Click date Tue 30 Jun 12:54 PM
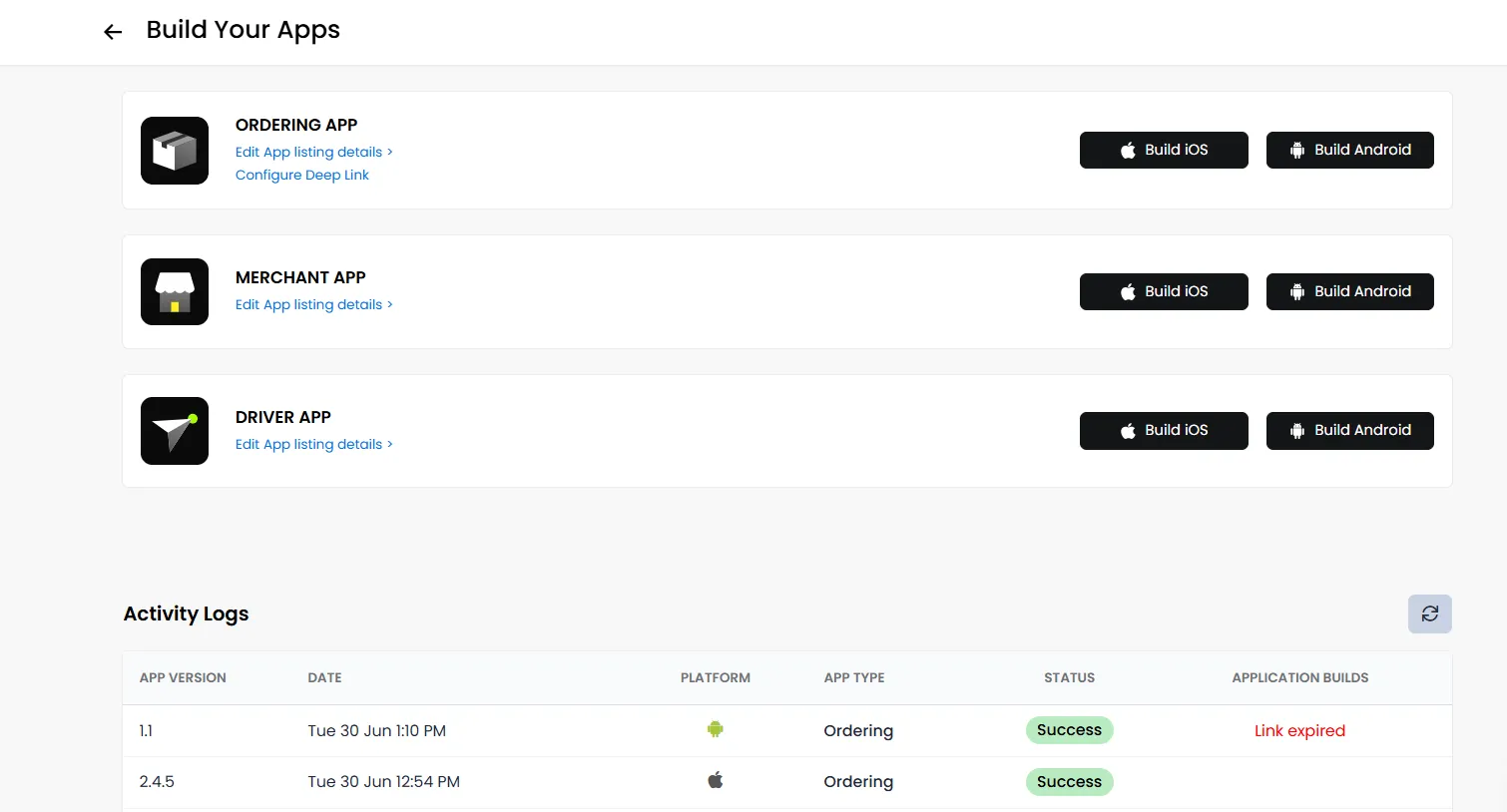Image resolution: width=1507 pixels, height=812 pixels. 383,782
